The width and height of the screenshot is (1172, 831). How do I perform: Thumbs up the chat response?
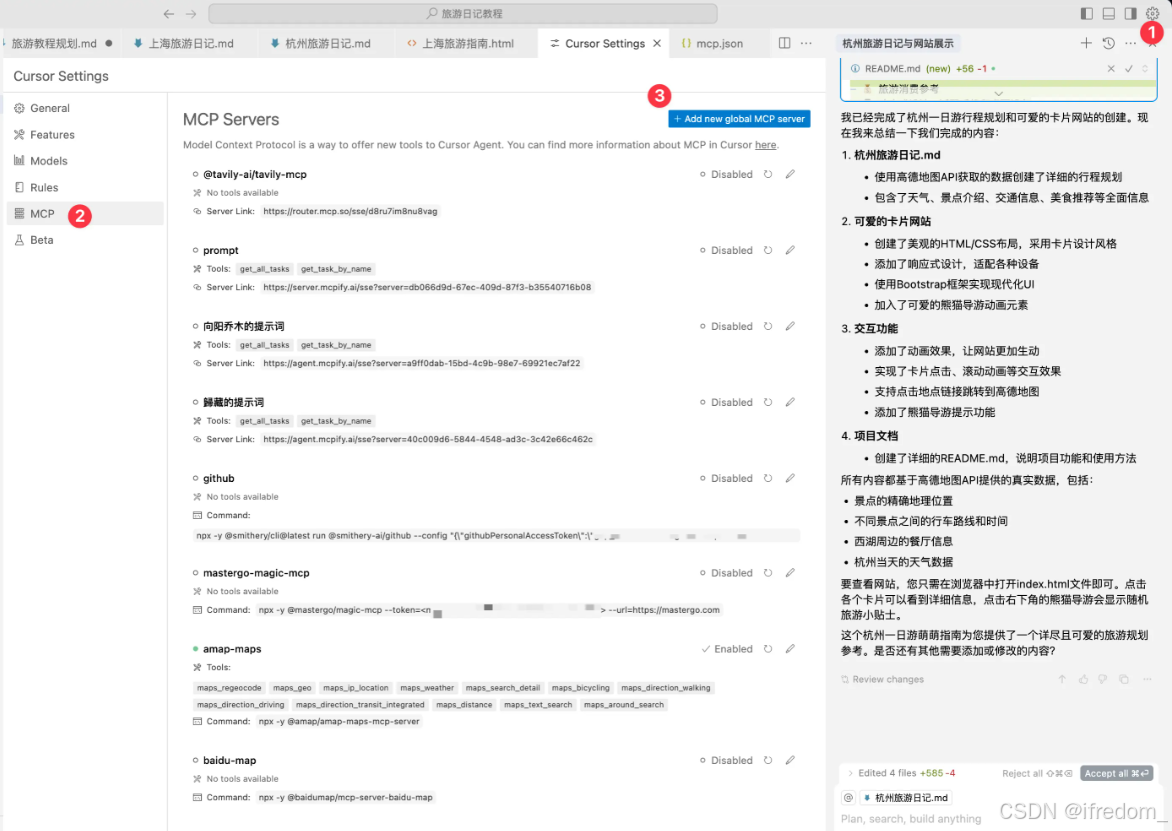pos(1083,679)
